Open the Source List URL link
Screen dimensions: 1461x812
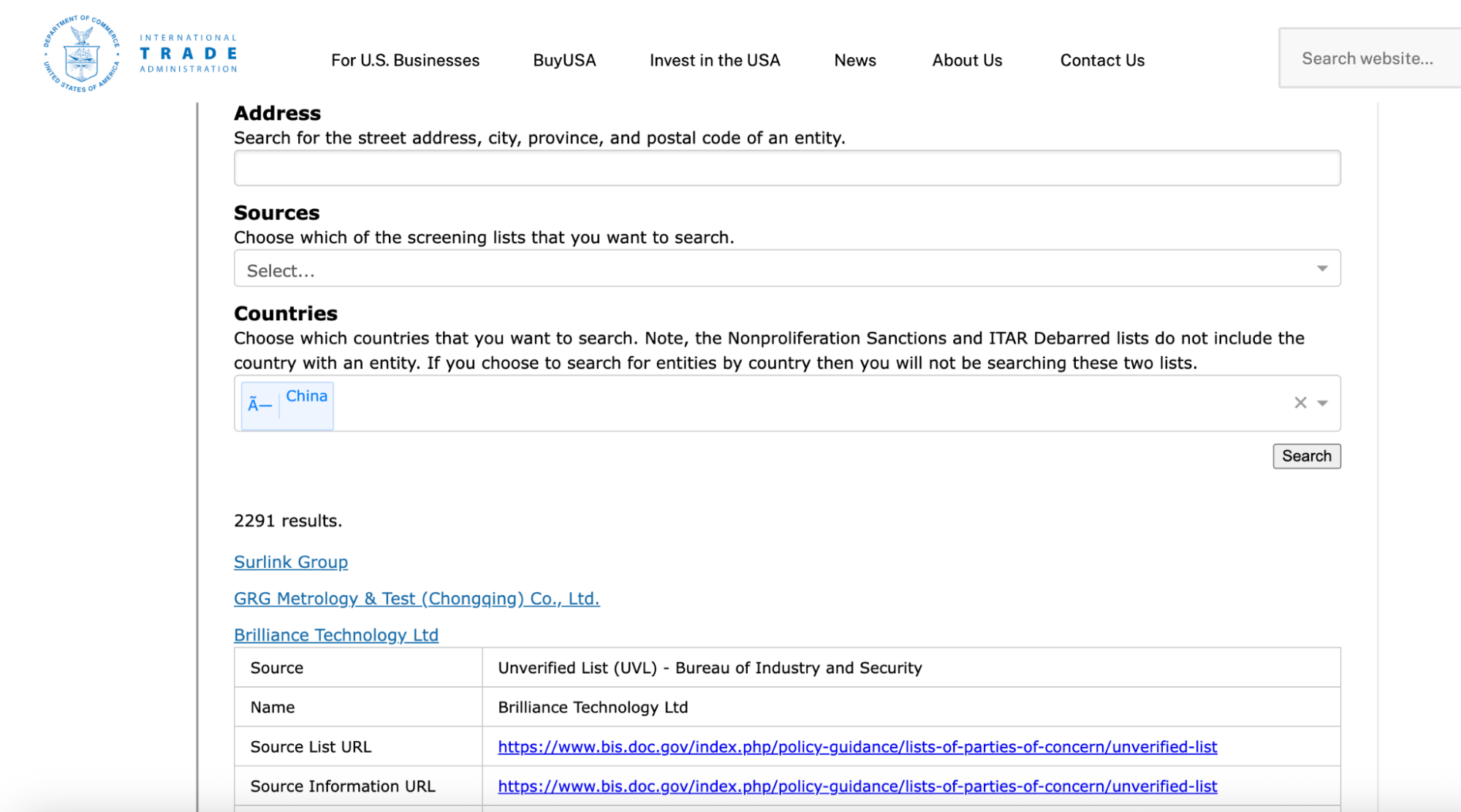857,747
